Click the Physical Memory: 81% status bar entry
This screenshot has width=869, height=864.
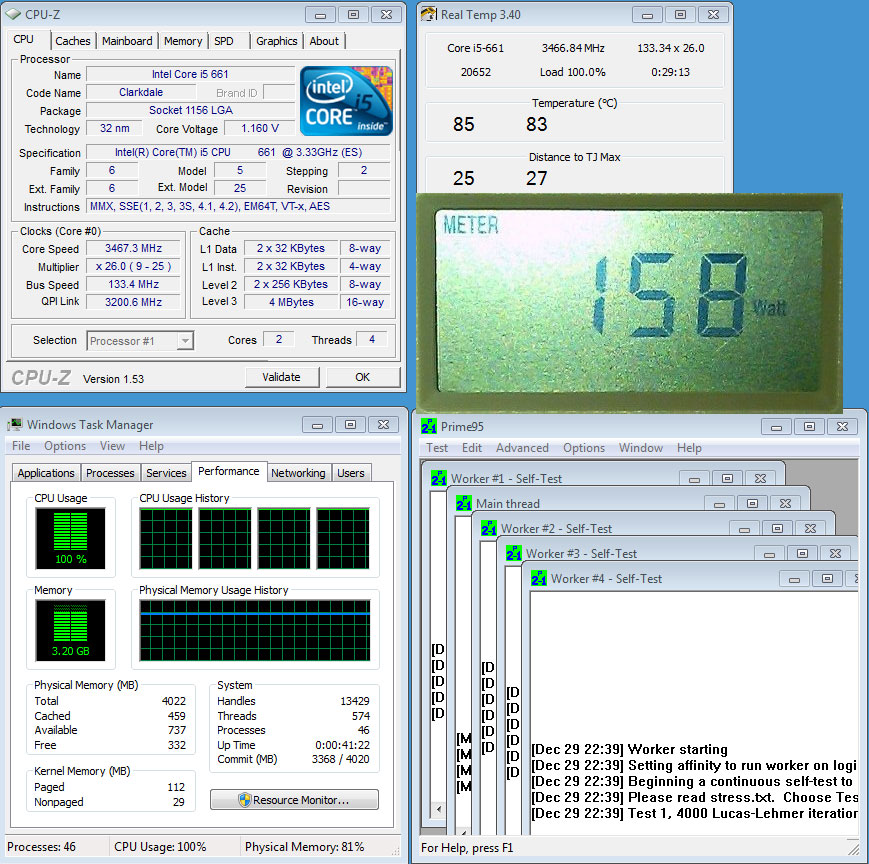coord(304,847)
